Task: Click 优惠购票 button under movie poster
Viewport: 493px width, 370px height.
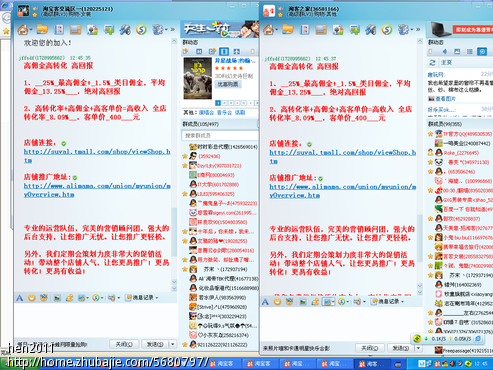Action: (x=228, y=84)
